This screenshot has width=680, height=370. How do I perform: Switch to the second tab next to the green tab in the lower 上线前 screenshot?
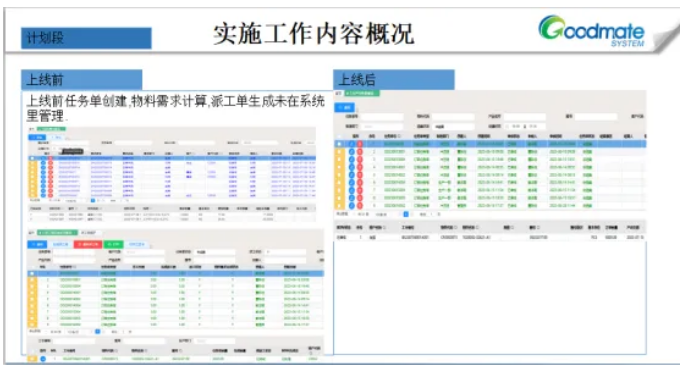click(x=90, y=233)
